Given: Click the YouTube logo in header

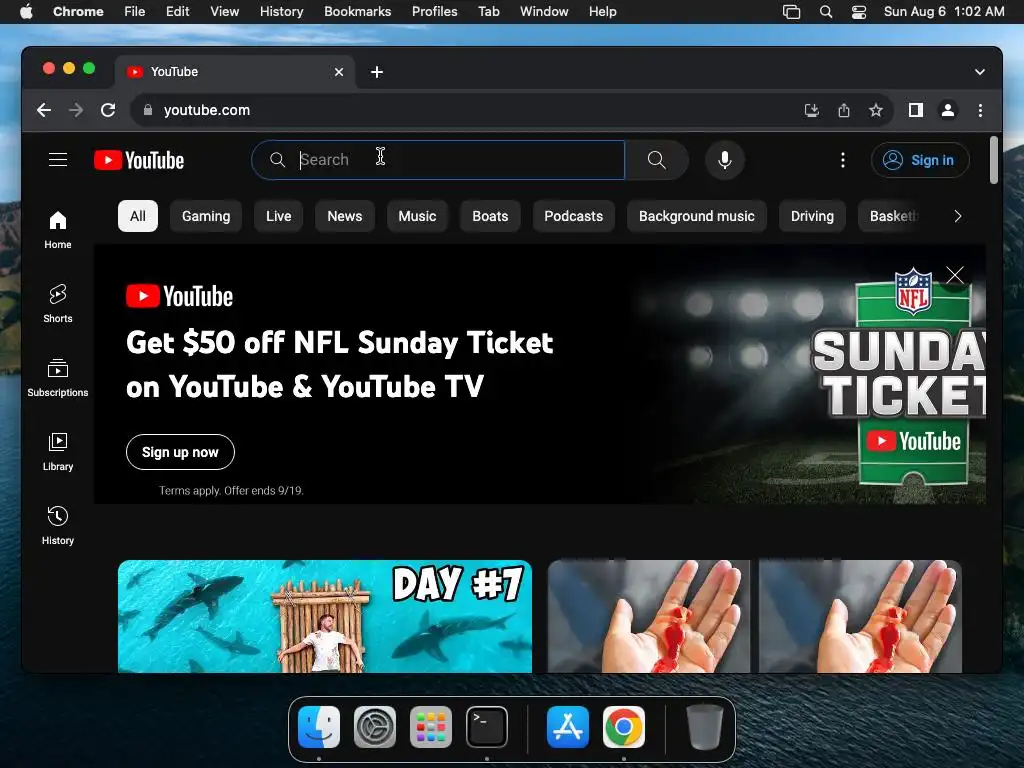Looking at the screenshot, I should tap(139, 160).
